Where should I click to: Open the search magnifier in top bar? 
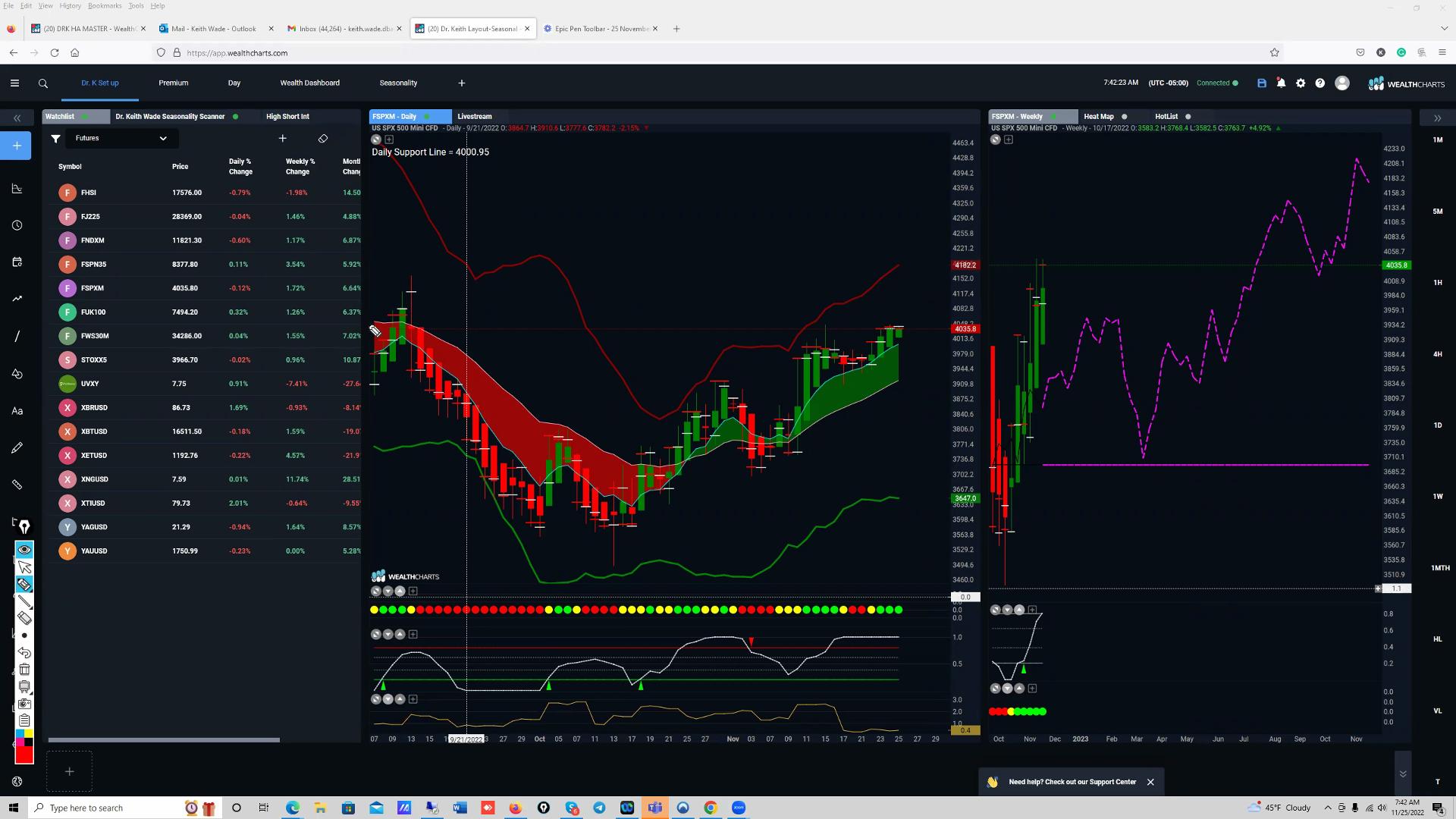tap(43, 83)
